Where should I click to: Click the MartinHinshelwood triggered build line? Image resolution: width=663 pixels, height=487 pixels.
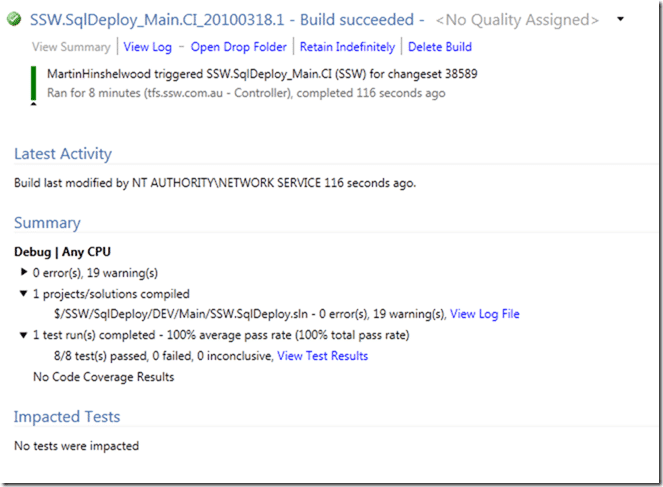262,74
